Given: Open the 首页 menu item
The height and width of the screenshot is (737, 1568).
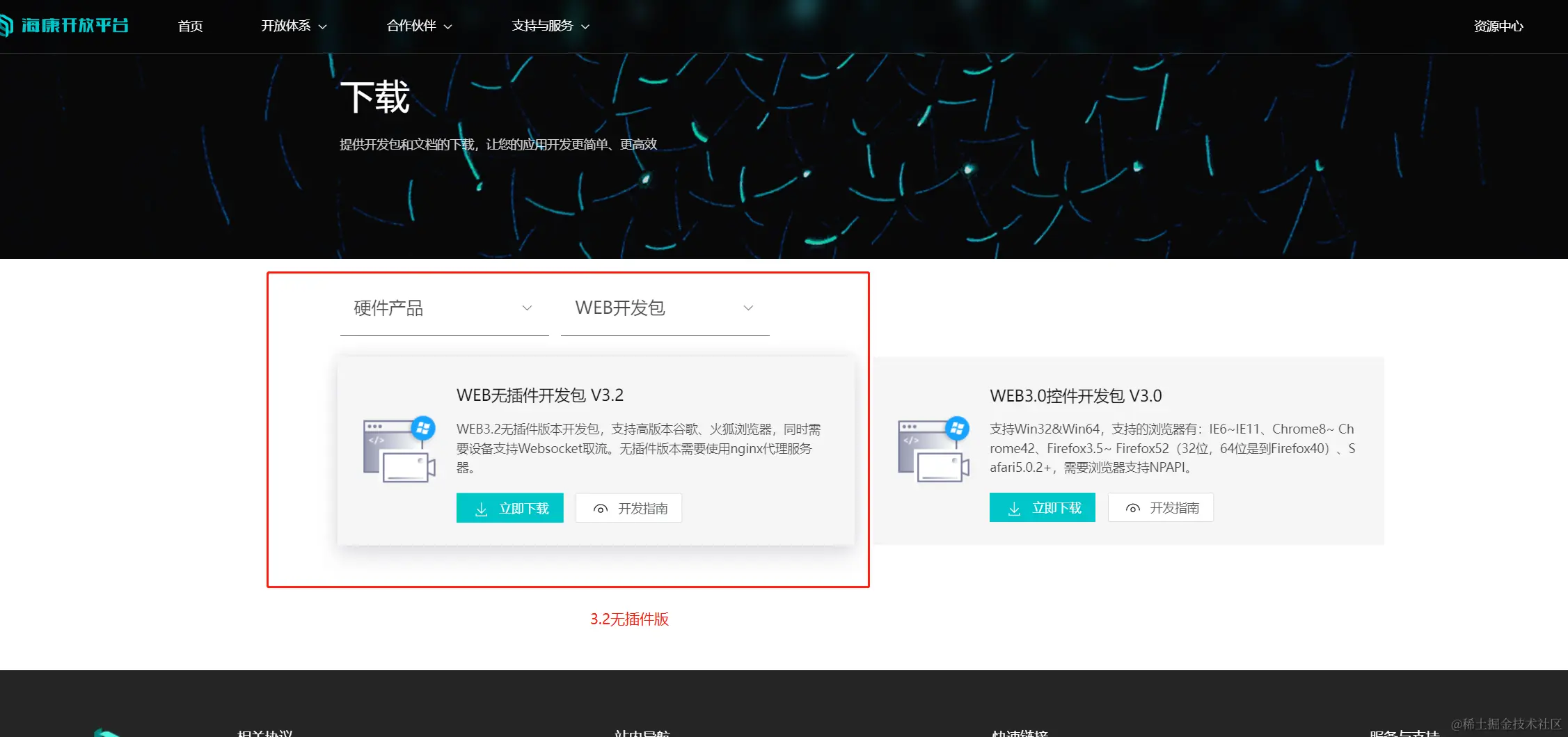Looking at the screenshot, I should tap(190, 26).
